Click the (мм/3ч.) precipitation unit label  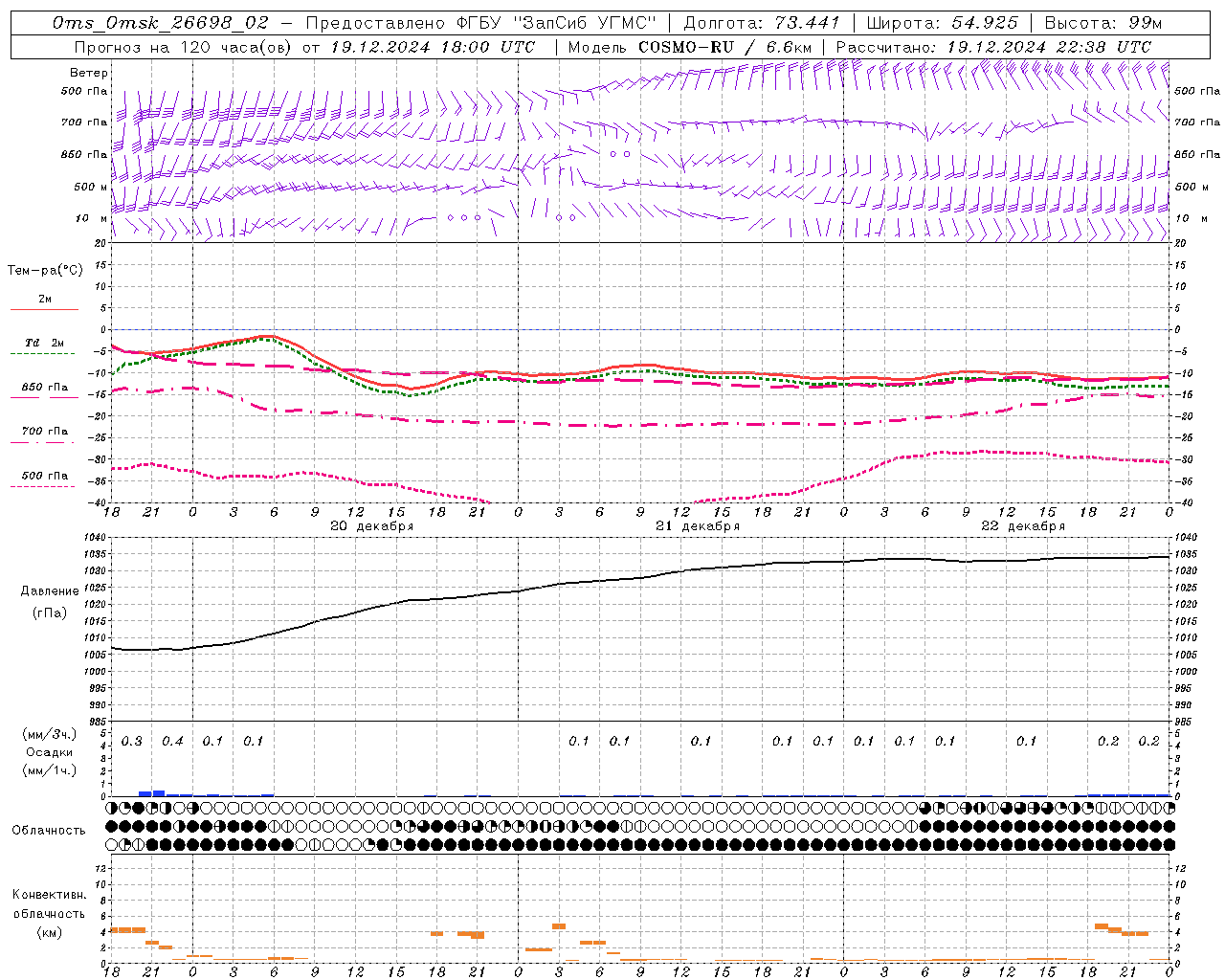tap(50, 735)
